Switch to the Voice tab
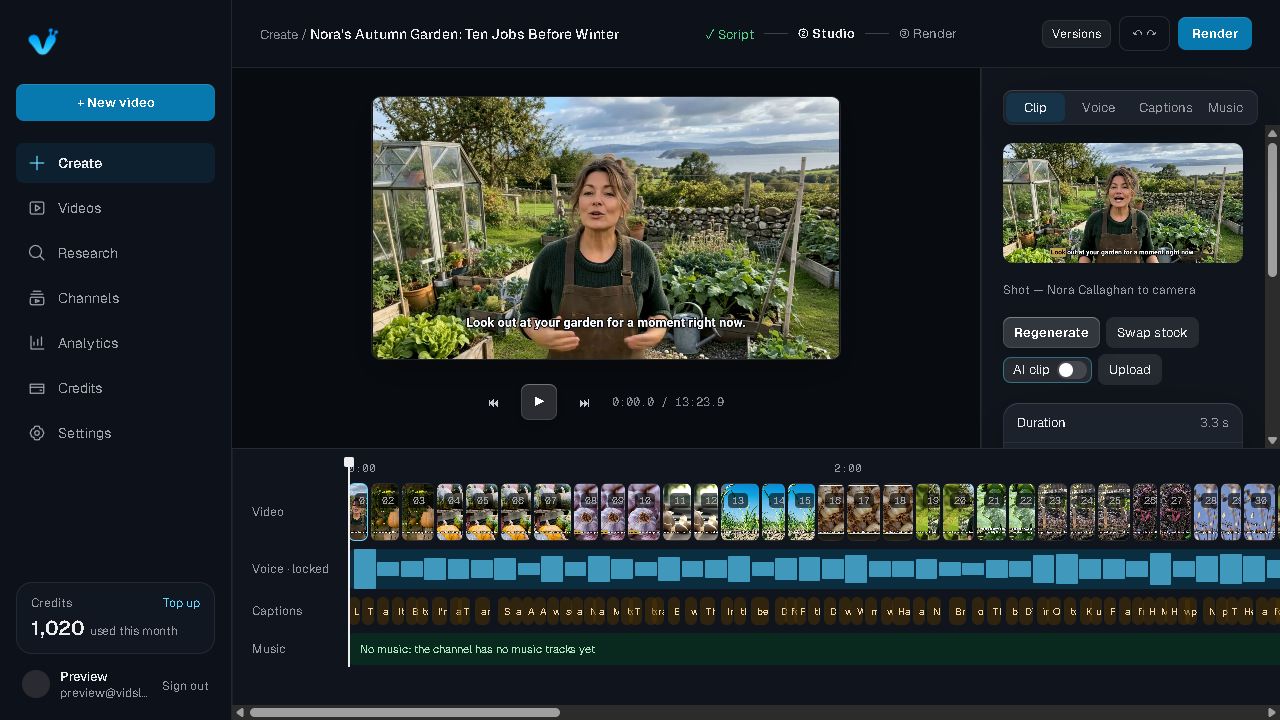 click(x=1098, y=108)
